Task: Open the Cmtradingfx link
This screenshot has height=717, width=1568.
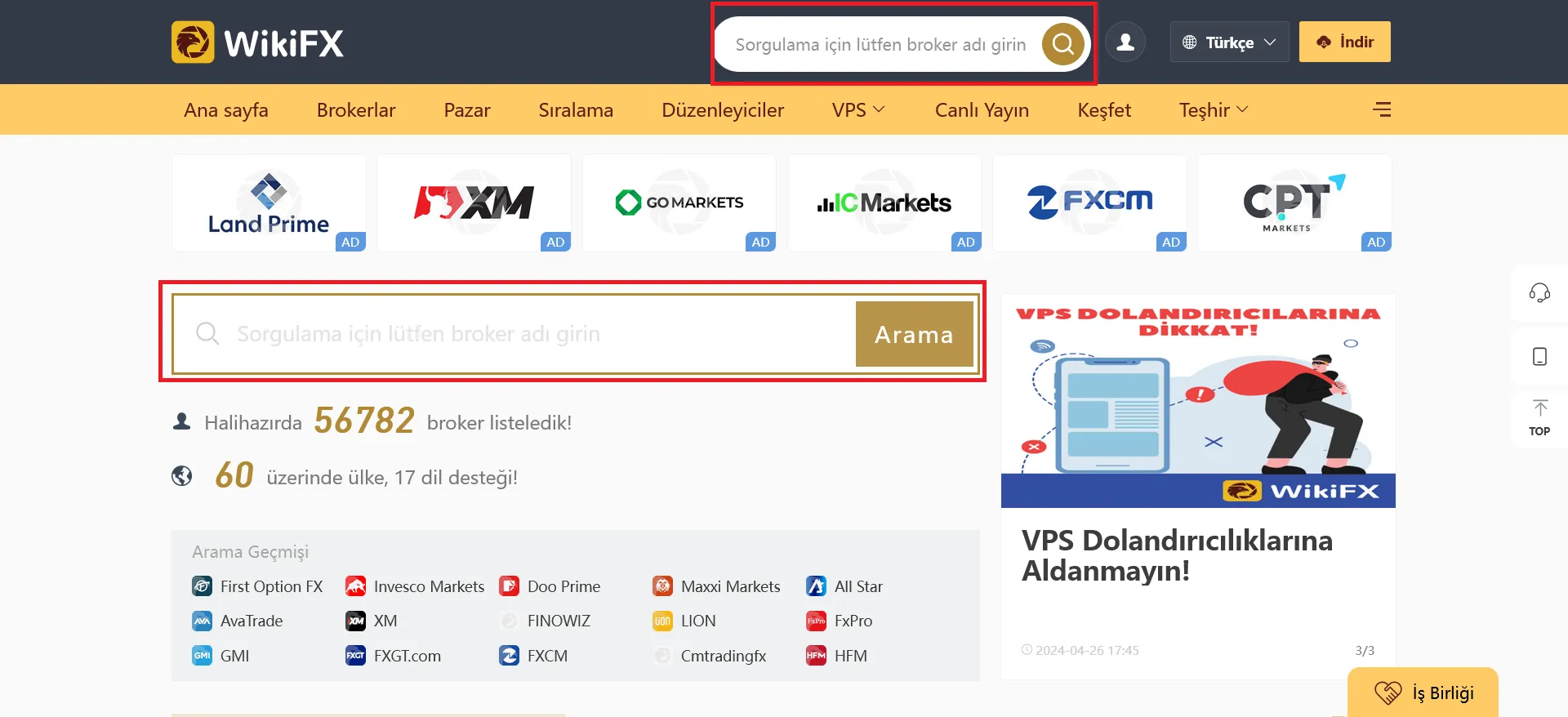Action: pos(724,656)
